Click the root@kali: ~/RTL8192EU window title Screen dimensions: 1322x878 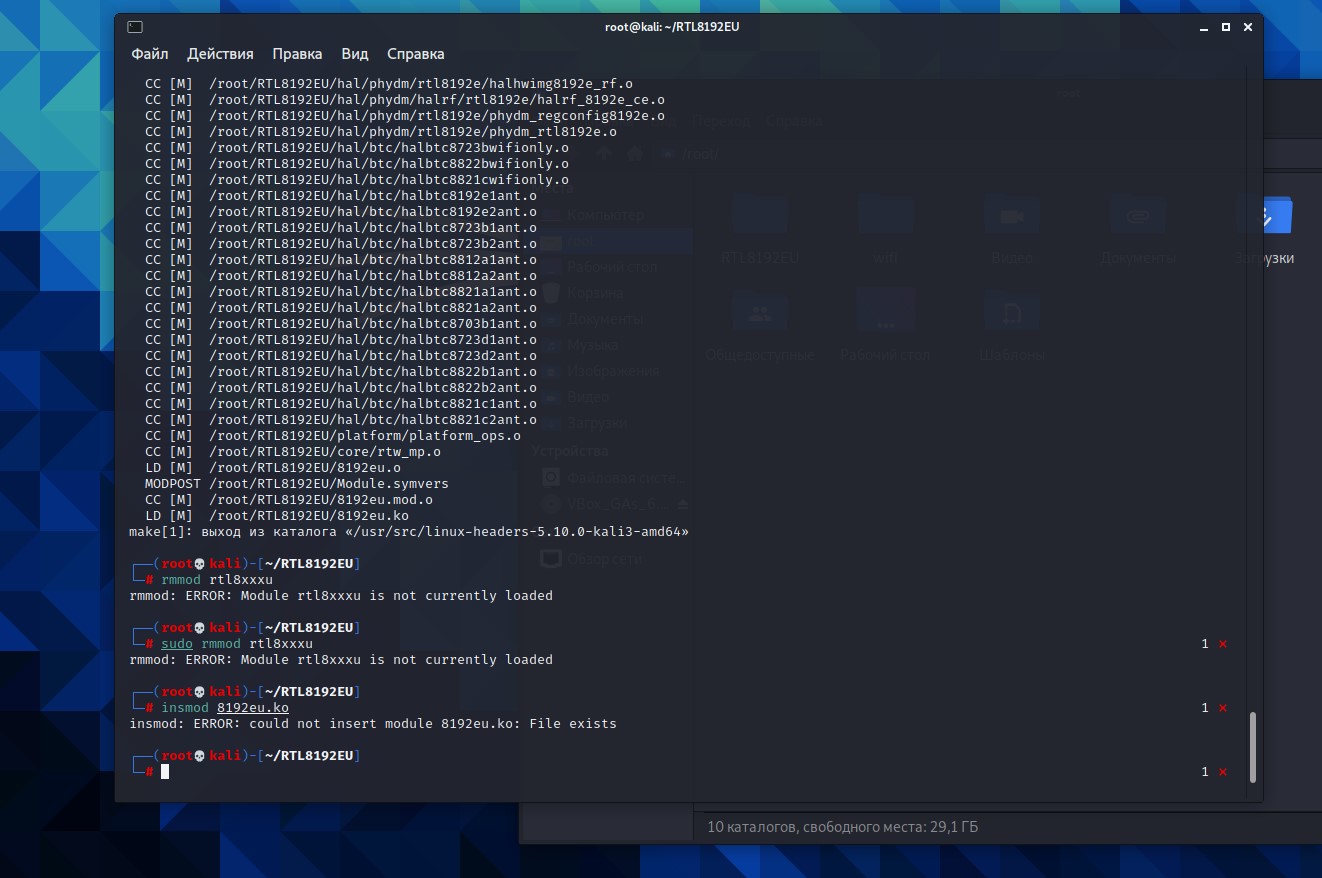672,27
